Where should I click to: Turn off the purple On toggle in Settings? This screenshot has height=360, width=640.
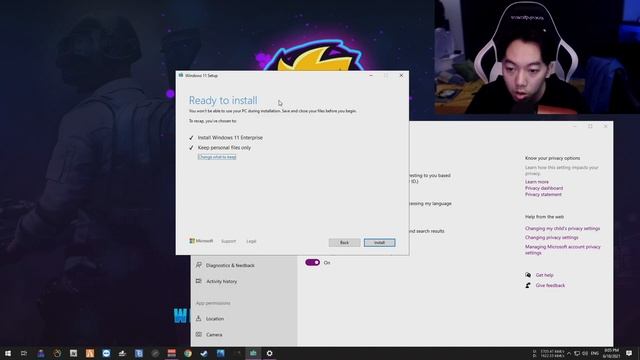pos(313,262)
